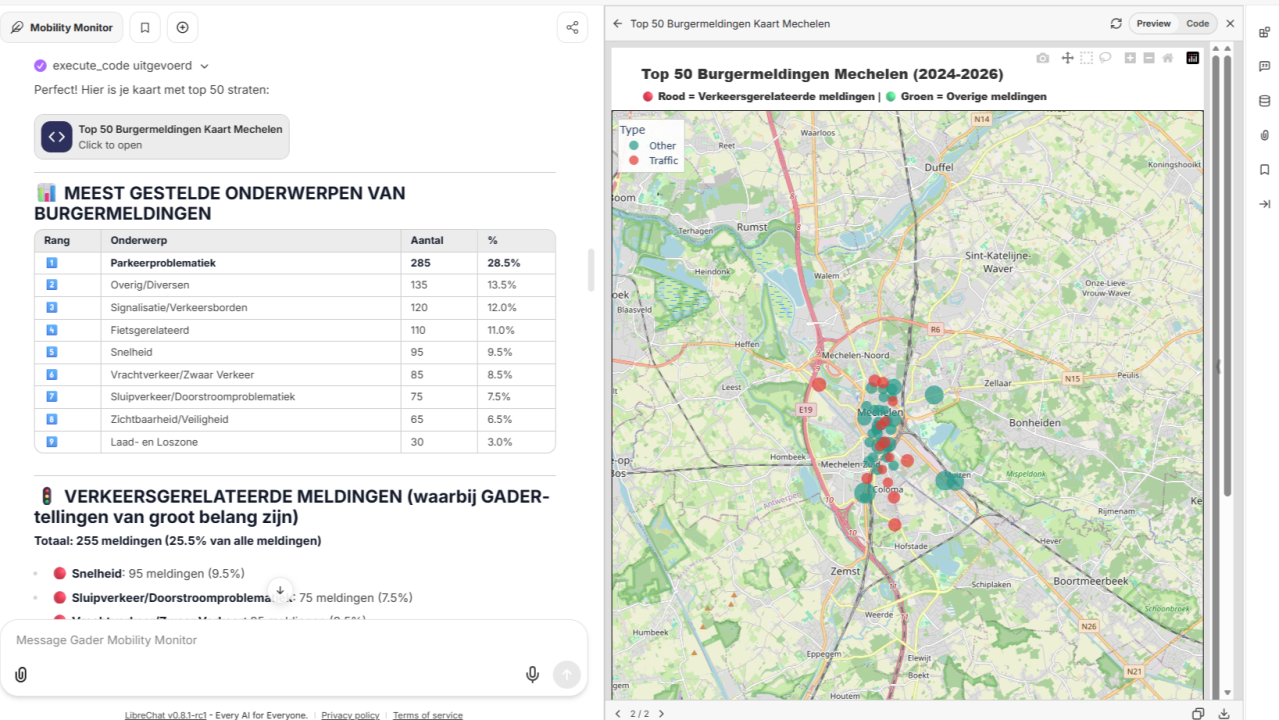Go to next artifact version
Screen dimensions: 1279x720
pos(661,714)
